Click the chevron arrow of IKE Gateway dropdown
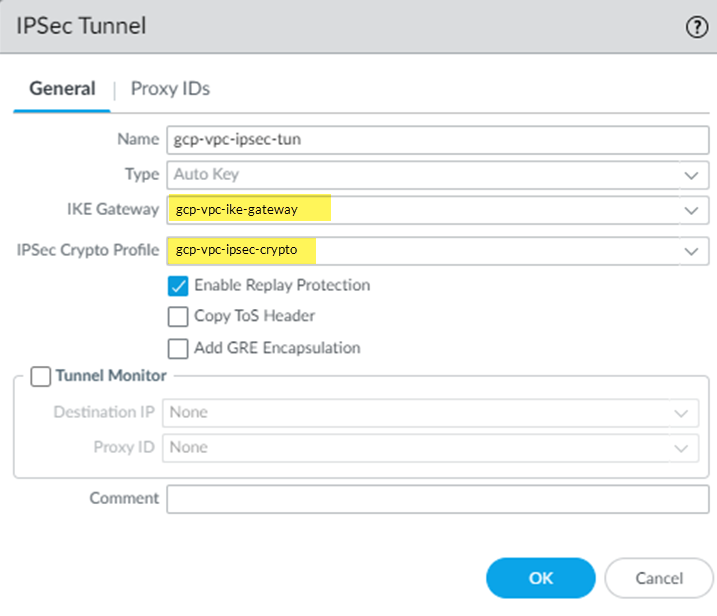Viewport: 717px width, 616px height. [x=690, y=210]
